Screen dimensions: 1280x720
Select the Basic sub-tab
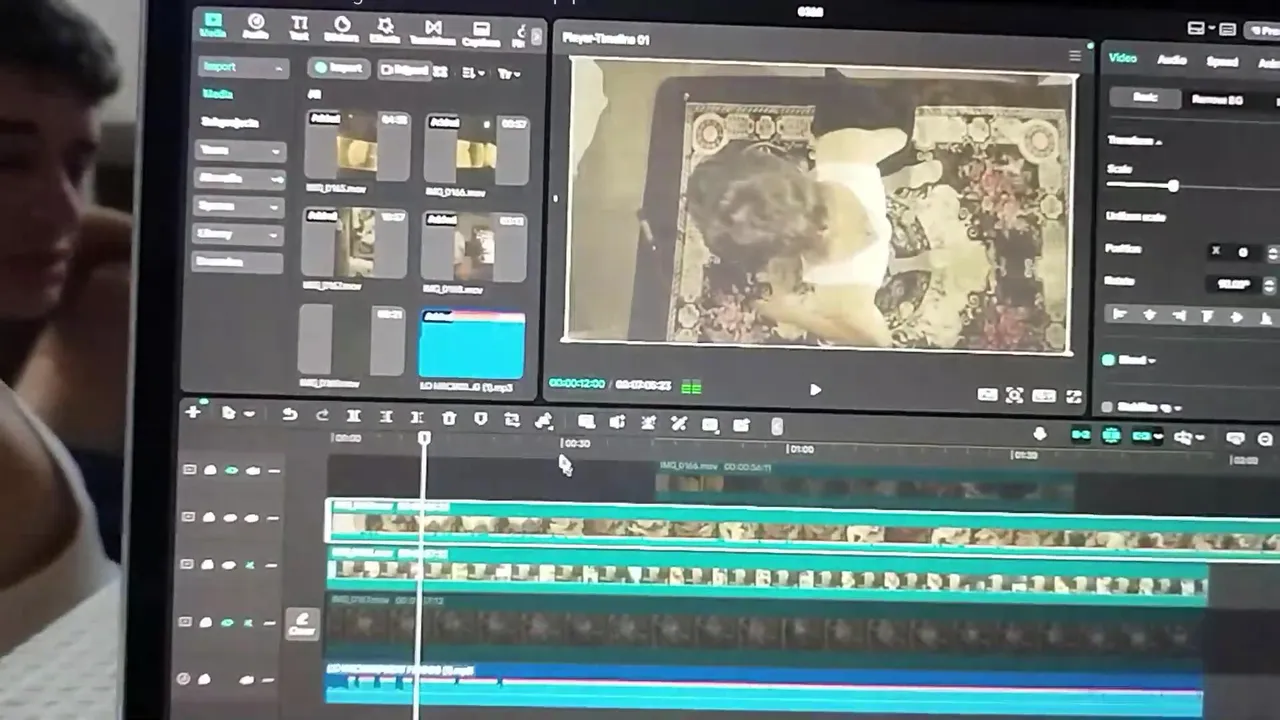pyautogui.click(x=1145, y=98)
